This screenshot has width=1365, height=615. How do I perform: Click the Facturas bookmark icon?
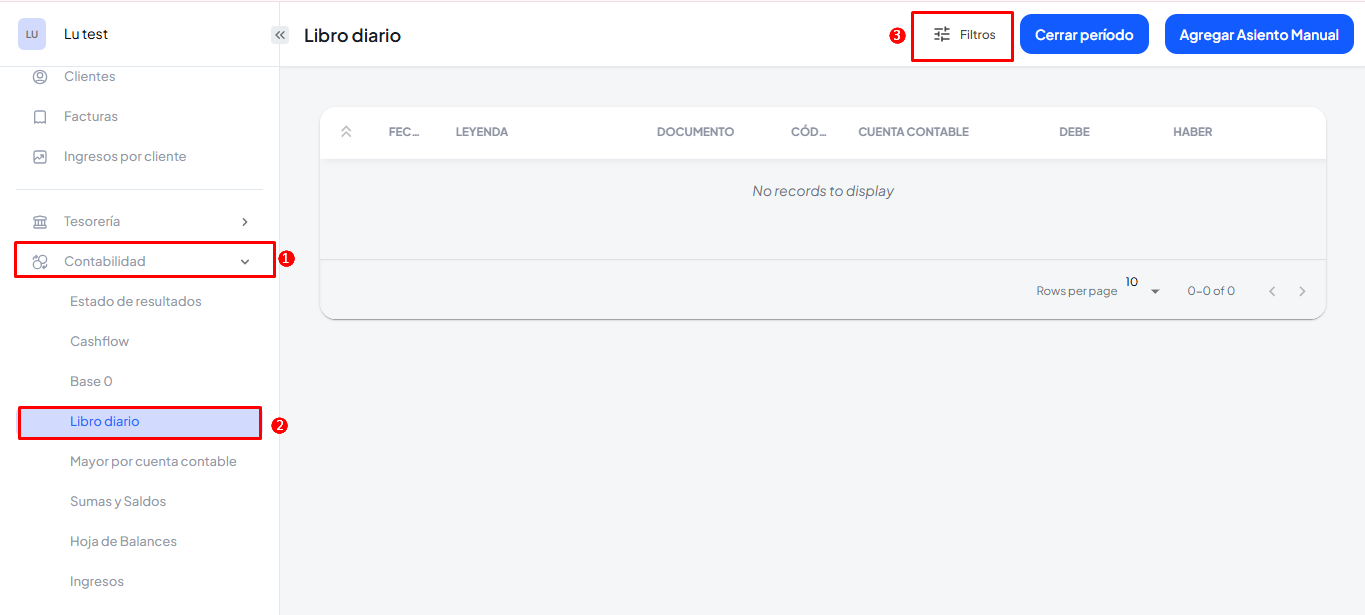click(x=40, y=117)
